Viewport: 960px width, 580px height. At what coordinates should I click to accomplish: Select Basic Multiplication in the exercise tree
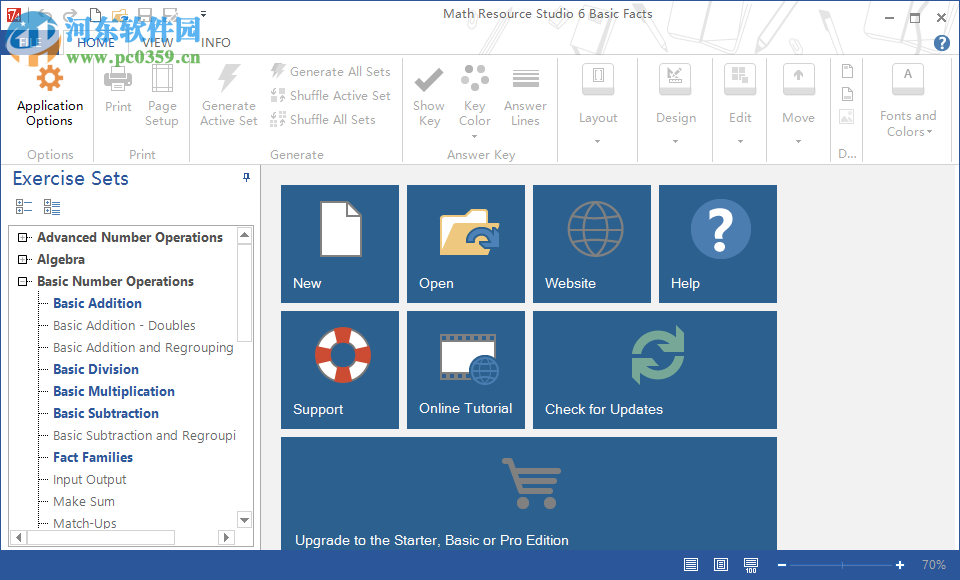113,391
